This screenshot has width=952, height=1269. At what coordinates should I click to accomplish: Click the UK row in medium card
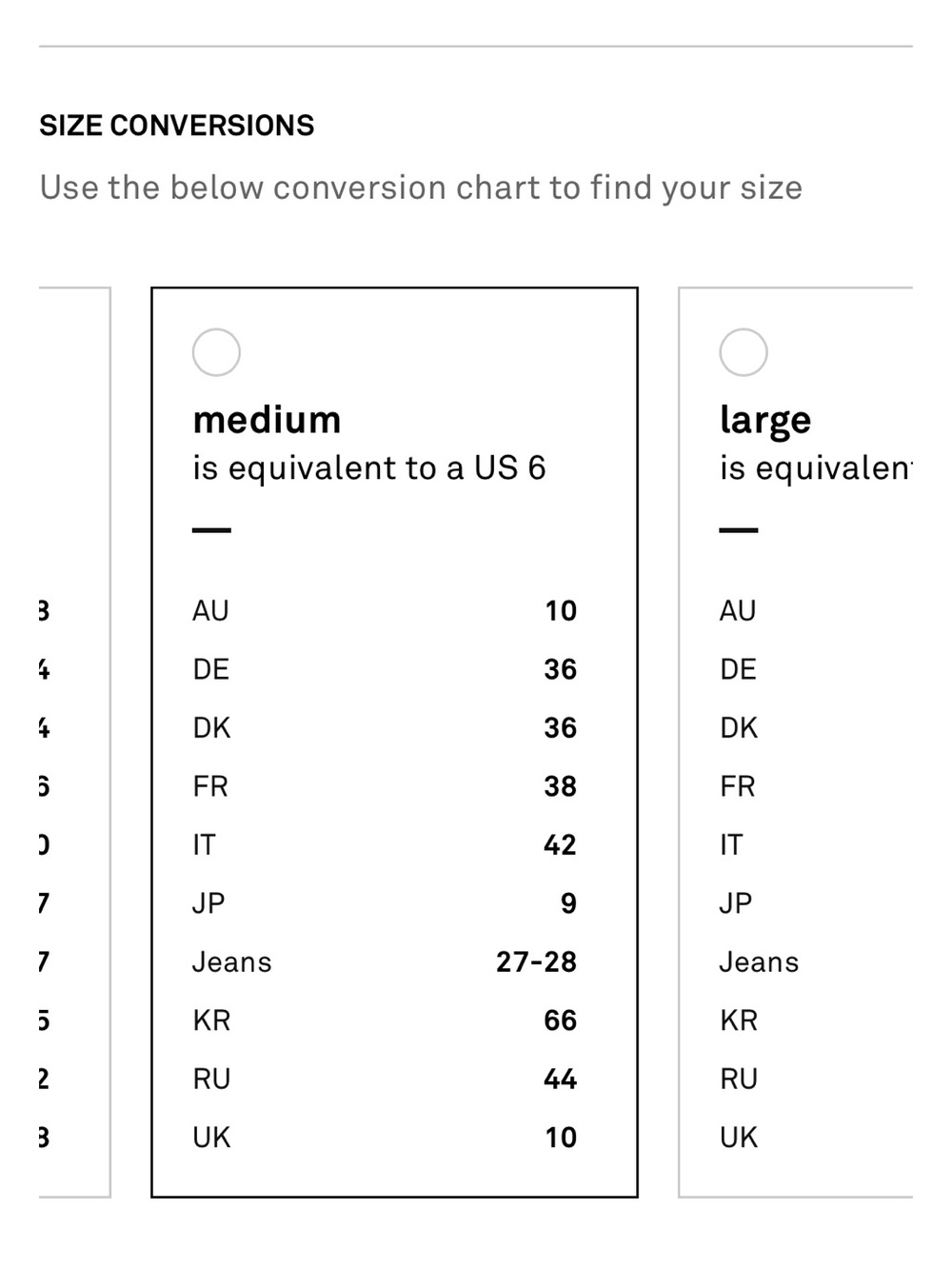385,1137
